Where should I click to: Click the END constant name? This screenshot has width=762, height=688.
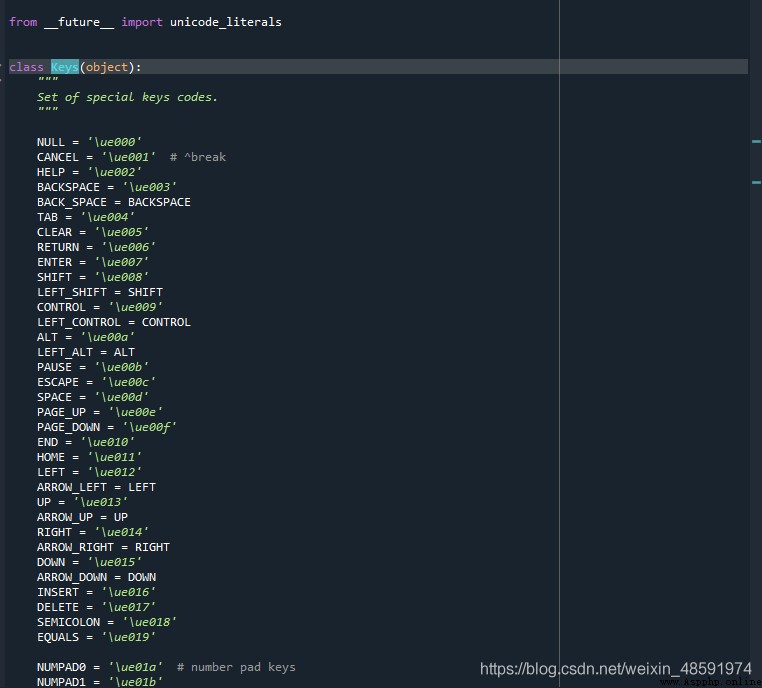(x=47, y=443)
